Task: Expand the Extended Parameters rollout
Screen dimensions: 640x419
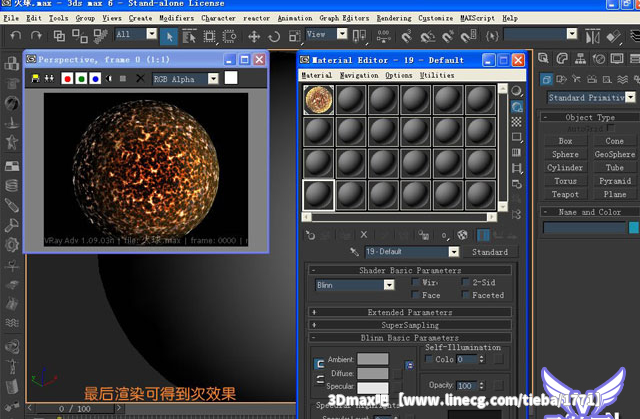Action: click(410, 312)
